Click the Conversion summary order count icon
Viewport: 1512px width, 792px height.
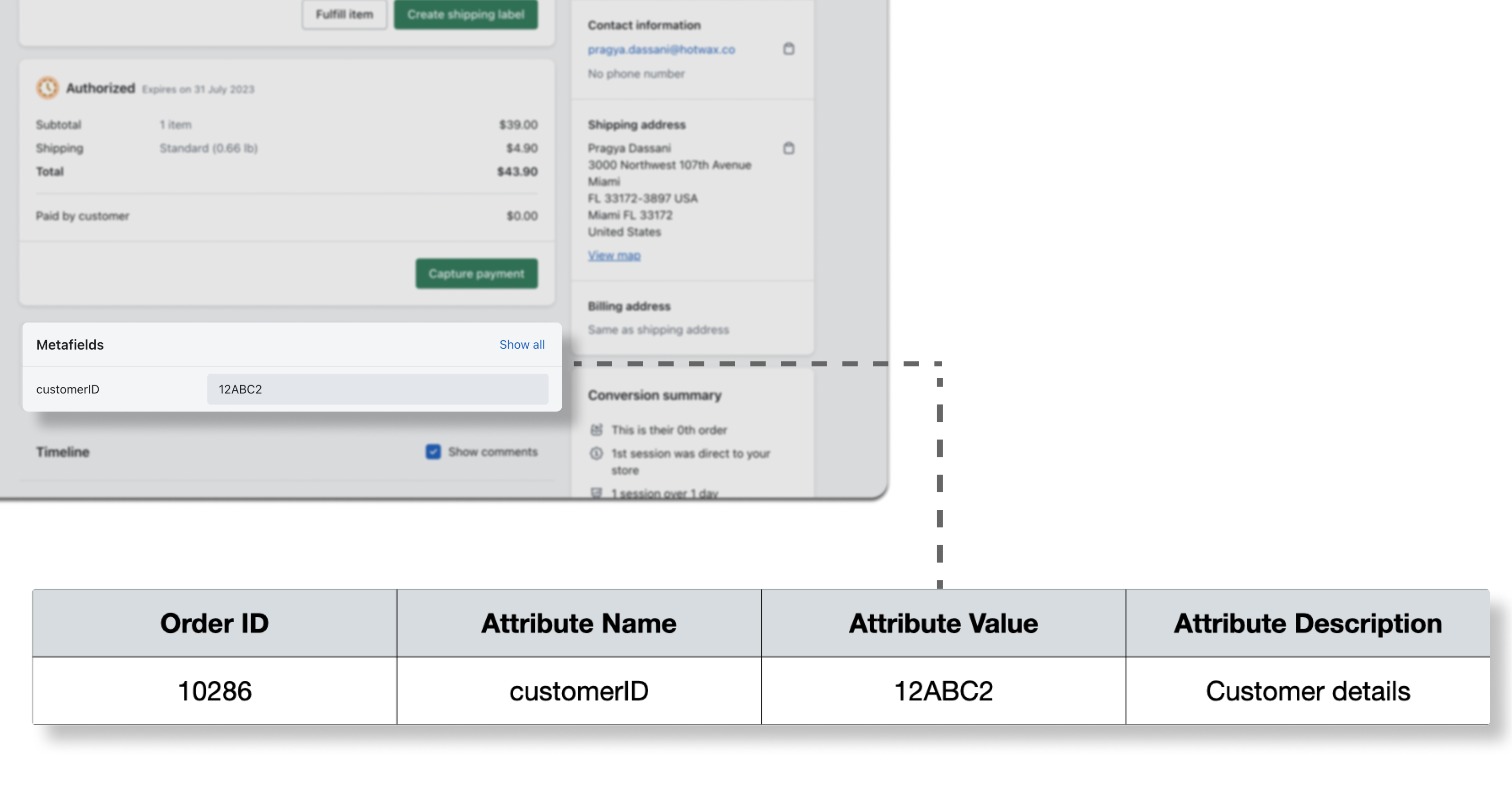tap(596, 430)
